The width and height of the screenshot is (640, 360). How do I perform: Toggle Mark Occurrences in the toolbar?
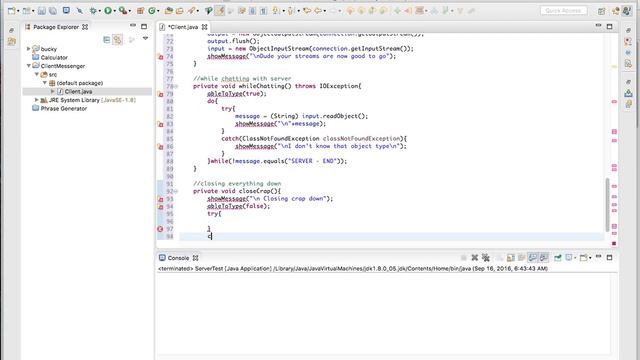pyautogui.click(x=220, y=11)
